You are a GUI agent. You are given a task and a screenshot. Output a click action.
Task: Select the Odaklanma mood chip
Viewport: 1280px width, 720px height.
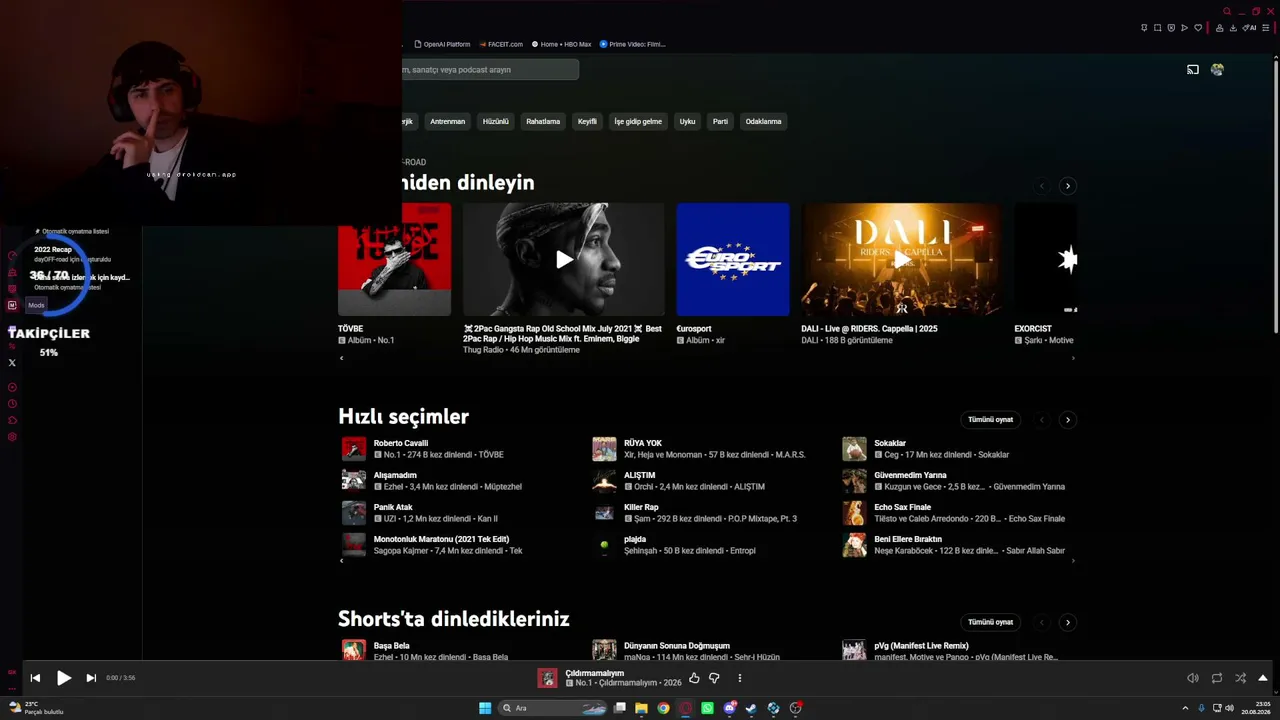pos(763,122)
